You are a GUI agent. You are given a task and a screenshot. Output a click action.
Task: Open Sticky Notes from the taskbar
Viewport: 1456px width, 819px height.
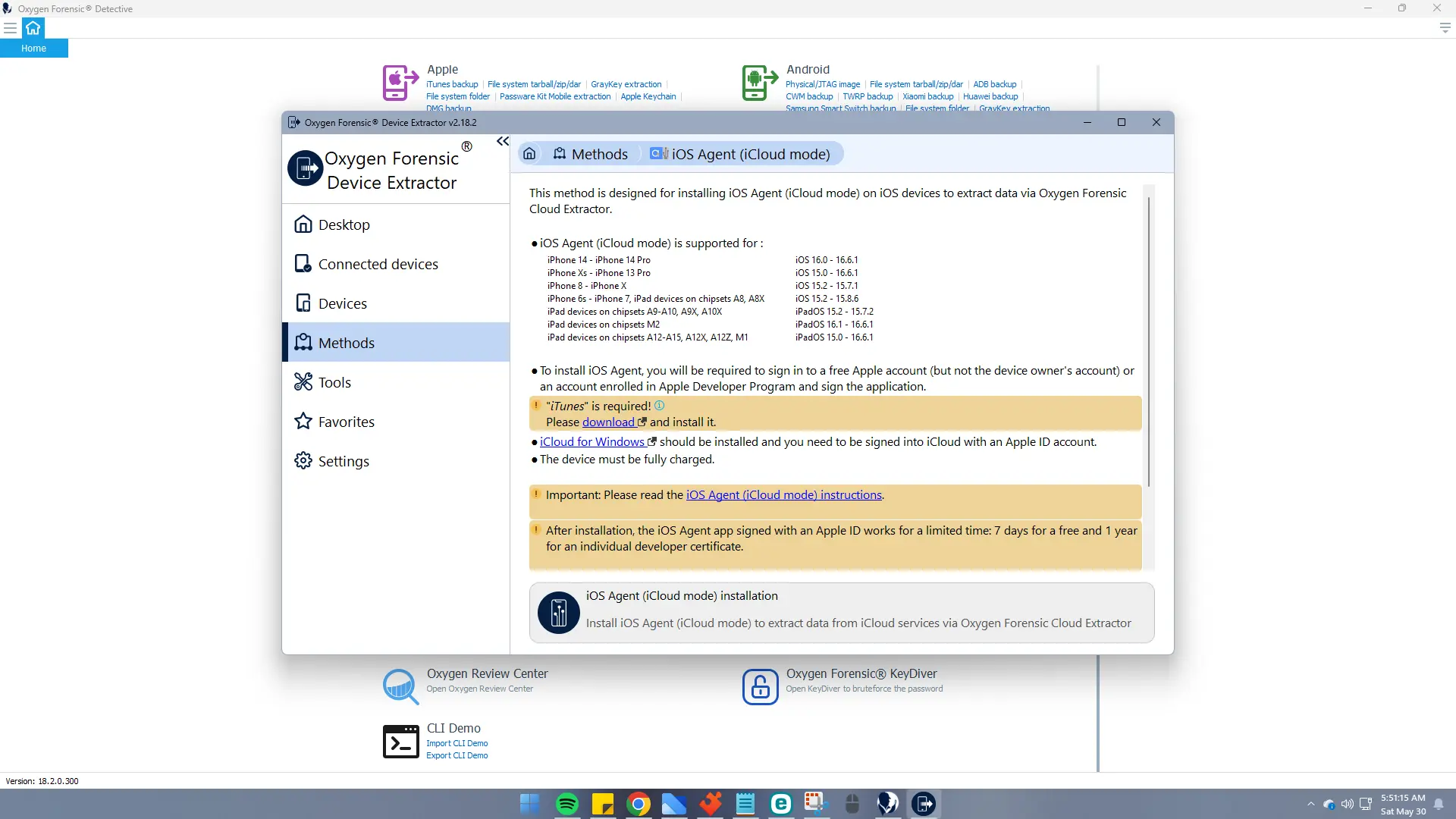(x=603, y=804)
